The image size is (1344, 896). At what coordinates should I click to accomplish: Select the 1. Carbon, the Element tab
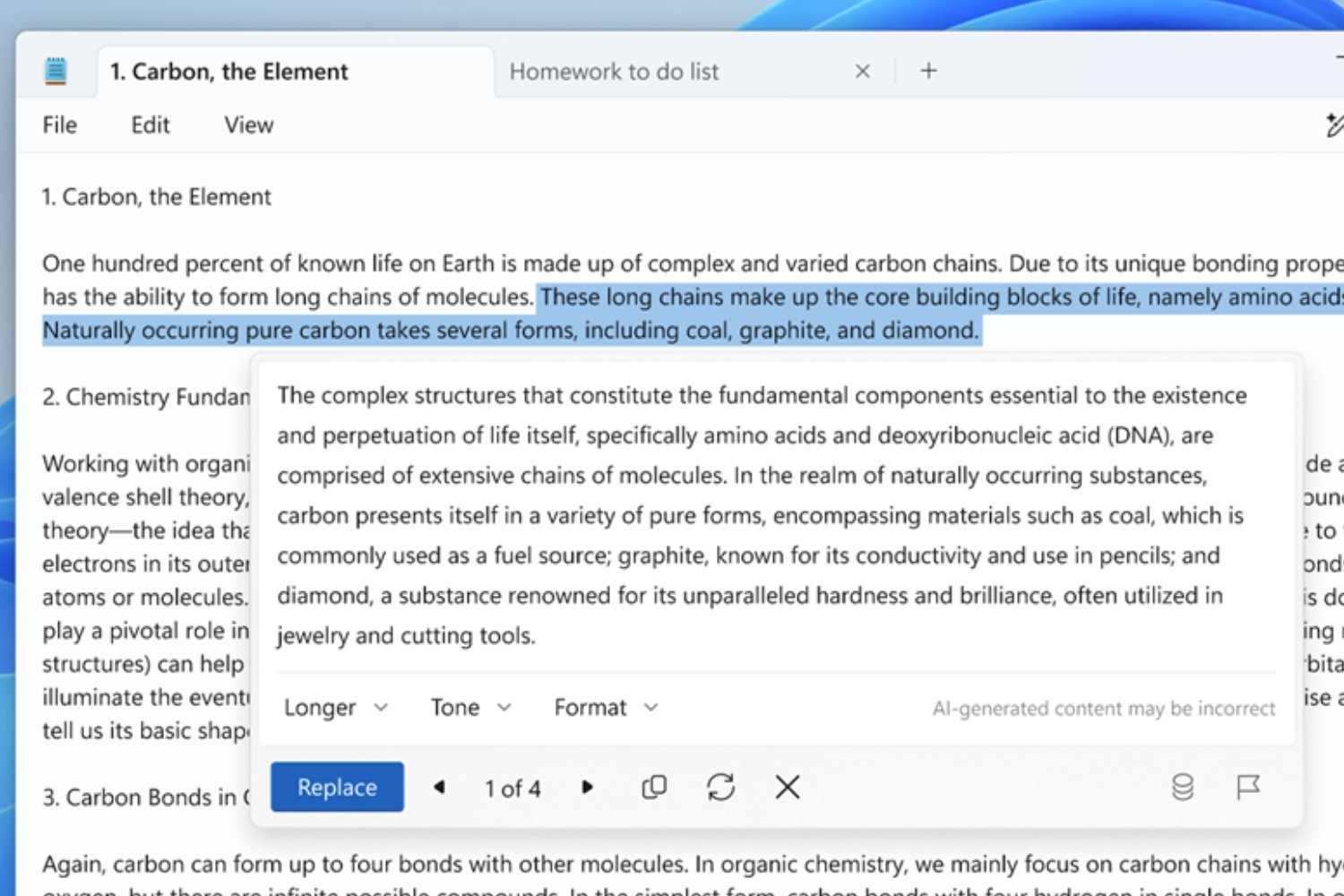pyautogui.click(x=229, y=72)
